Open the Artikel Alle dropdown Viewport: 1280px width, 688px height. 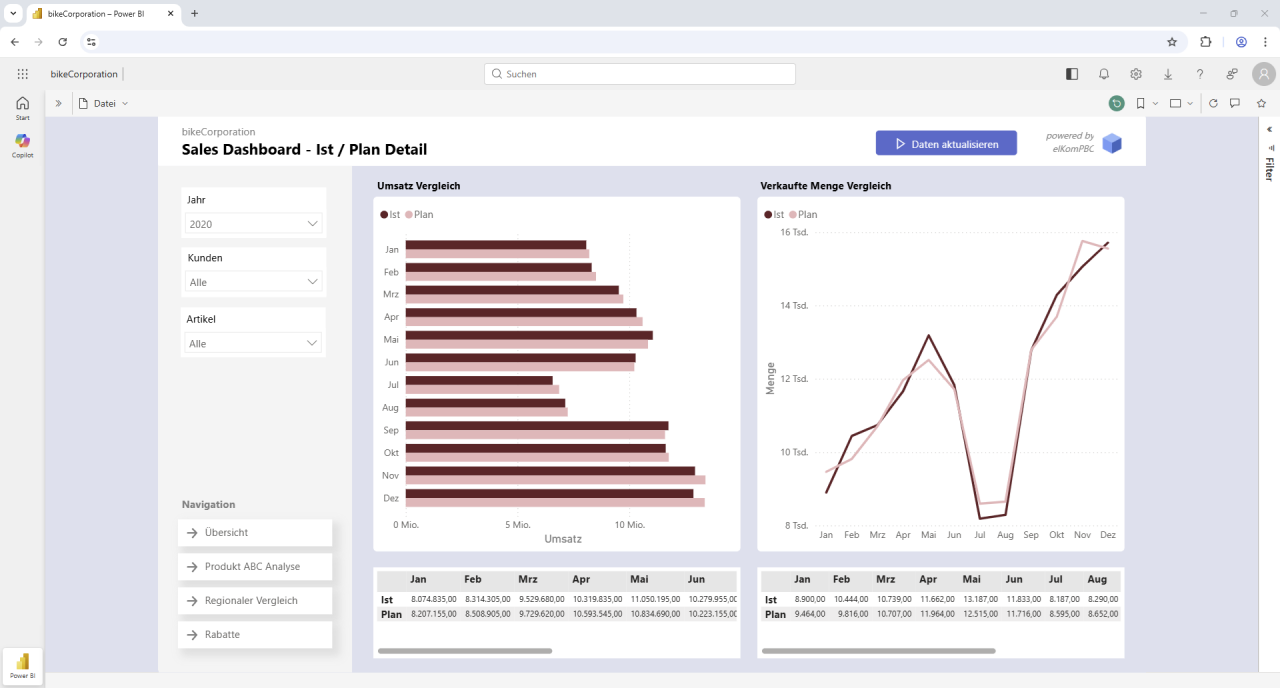point(310,343)
